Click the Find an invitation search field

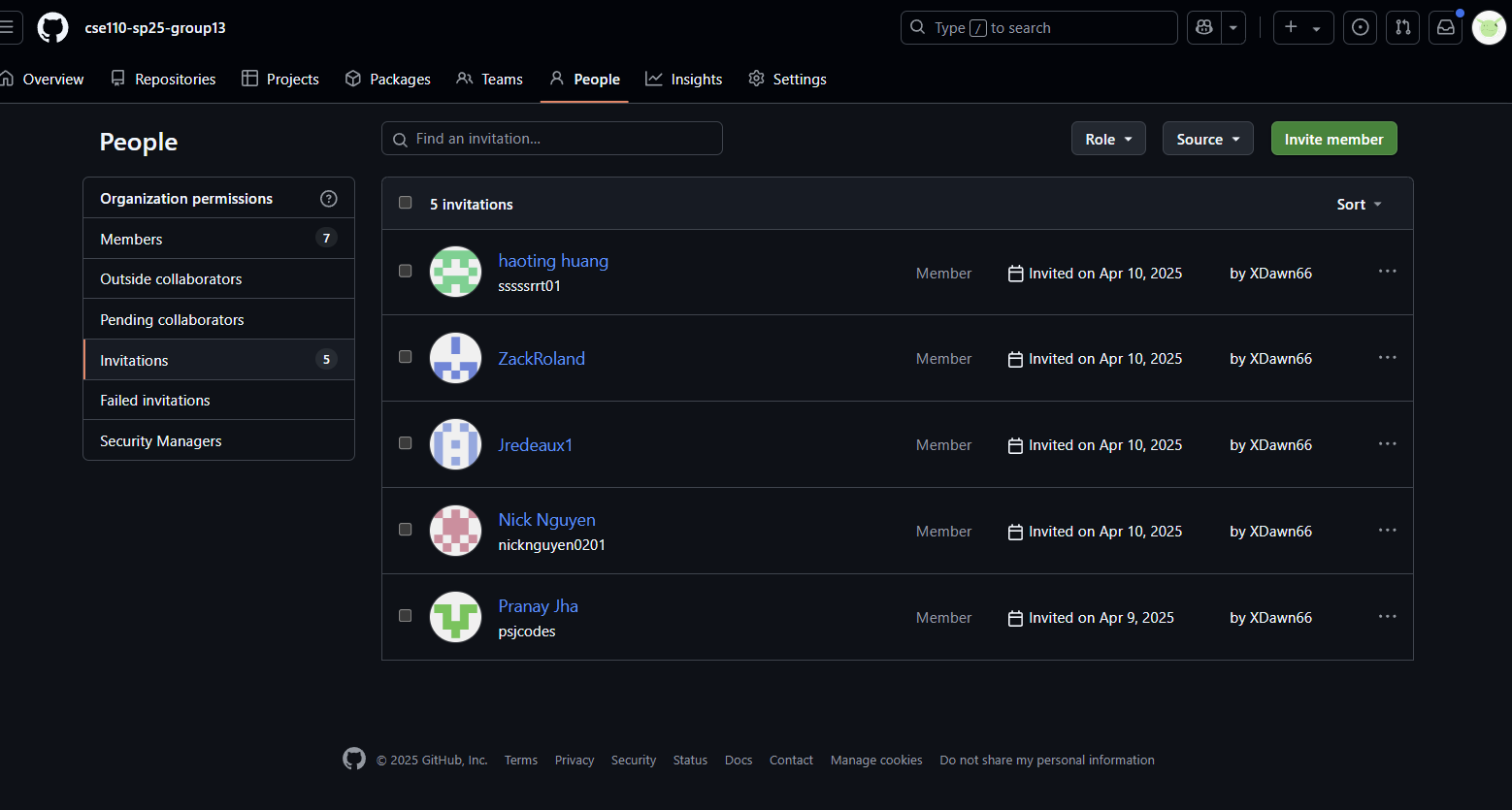tap(552, 139)
